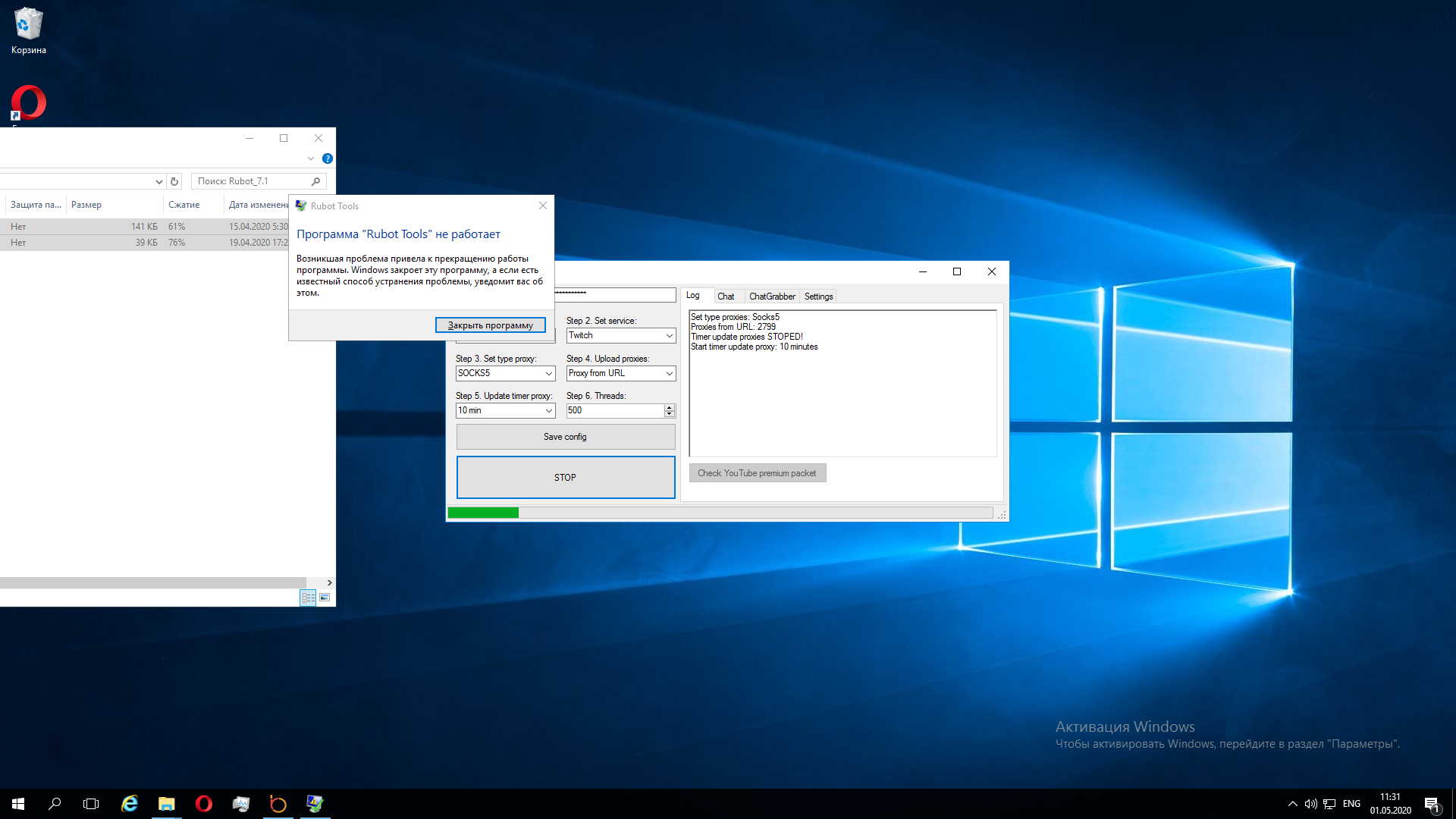Click the Rubot Tools taskbar icon
This screenshot has width=1456, height=819.
click(x=315, y=803)
